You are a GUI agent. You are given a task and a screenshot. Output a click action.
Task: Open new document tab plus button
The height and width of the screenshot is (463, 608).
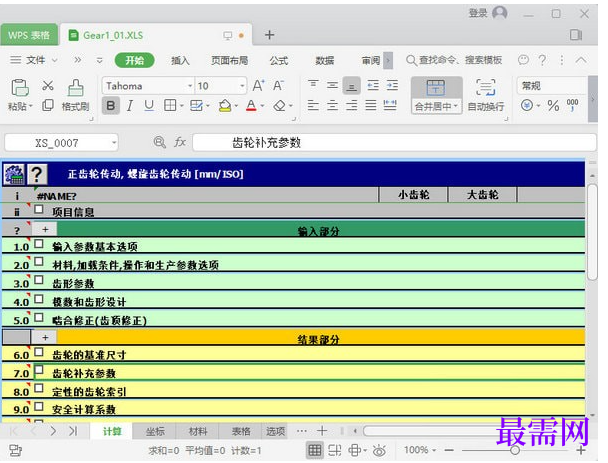[269, 35]
